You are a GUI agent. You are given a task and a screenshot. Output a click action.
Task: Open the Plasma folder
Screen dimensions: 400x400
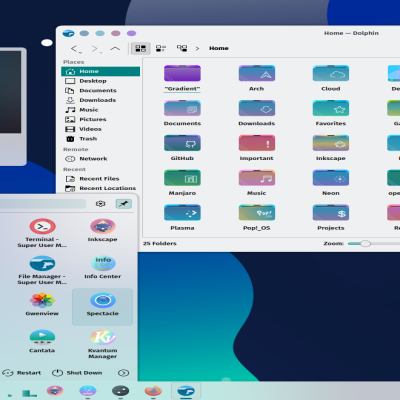point(182,213)
